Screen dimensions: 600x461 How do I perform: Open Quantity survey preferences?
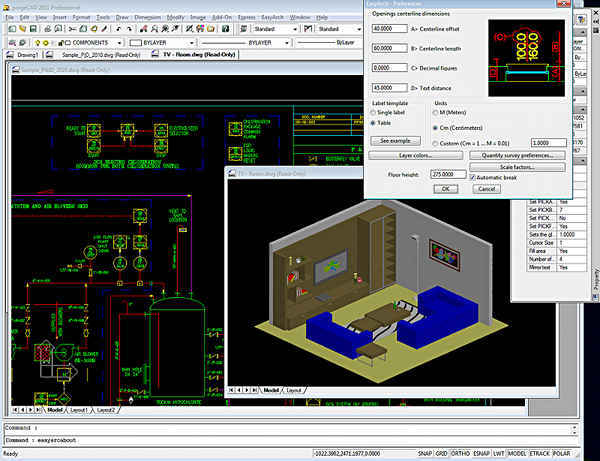(x=517, y=155)
